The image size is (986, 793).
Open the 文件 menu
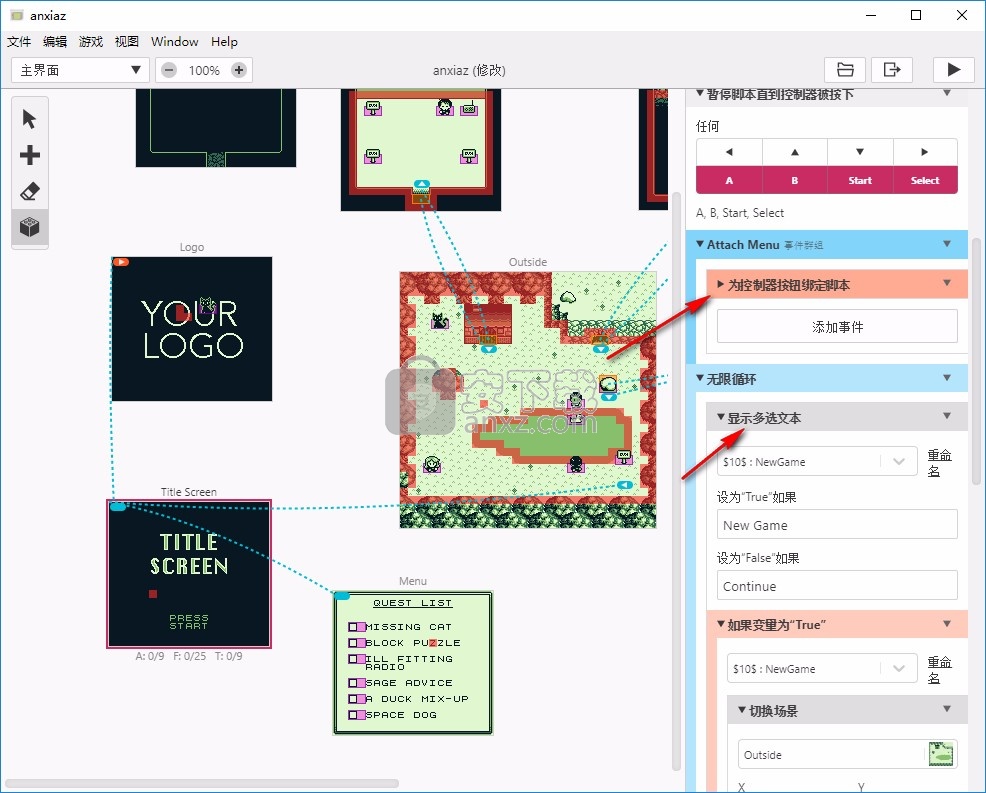pos(19,42)
